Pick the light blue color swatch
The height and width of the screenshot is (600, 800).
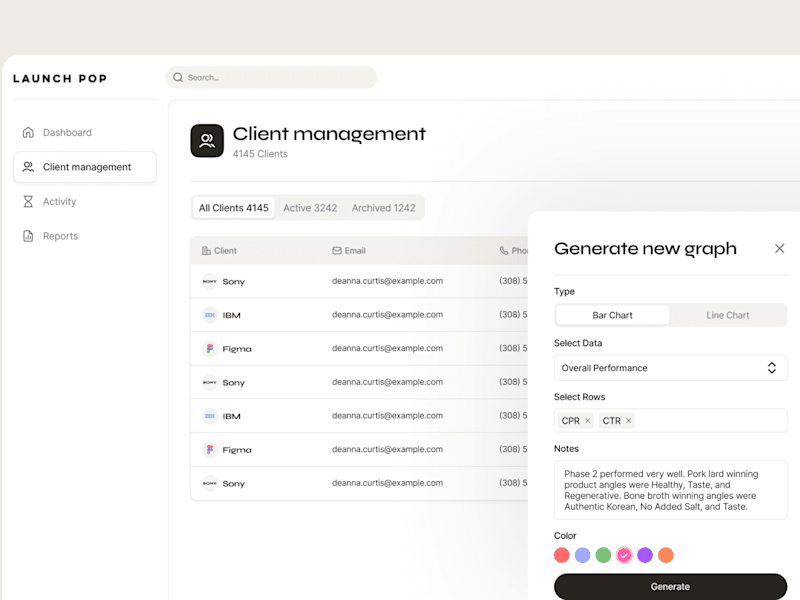pyautogui.click(x=583, y=555)
